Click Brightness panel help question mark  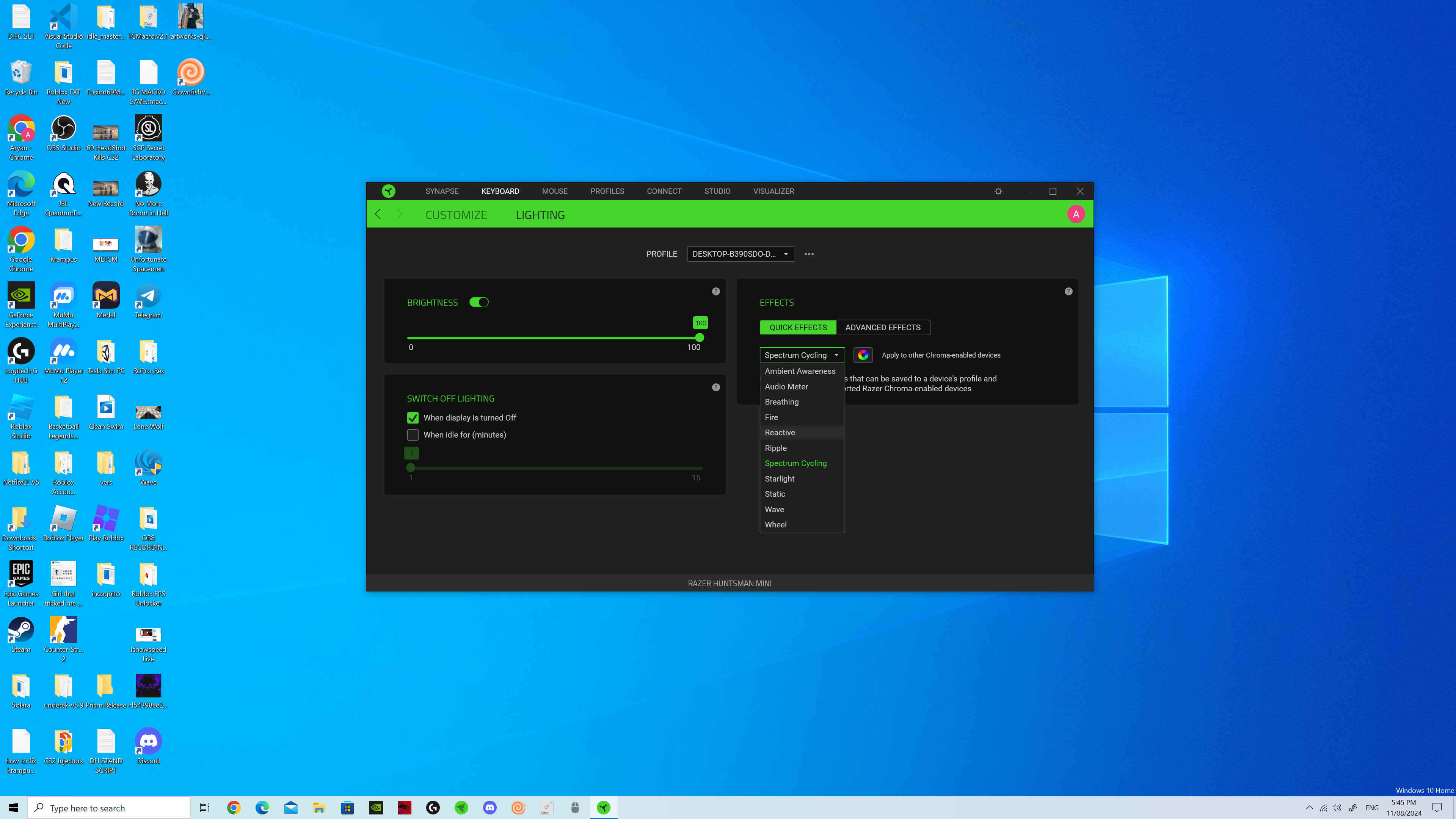[715, 292]
